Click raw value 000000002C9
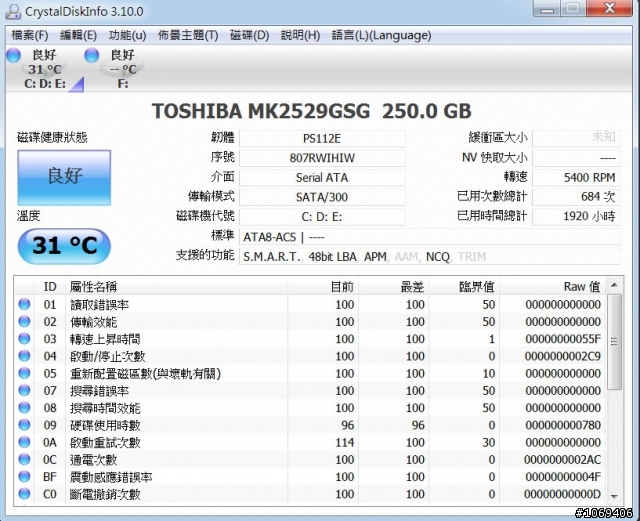The height and width of the screenshot is (521, 640). point(563,356)
